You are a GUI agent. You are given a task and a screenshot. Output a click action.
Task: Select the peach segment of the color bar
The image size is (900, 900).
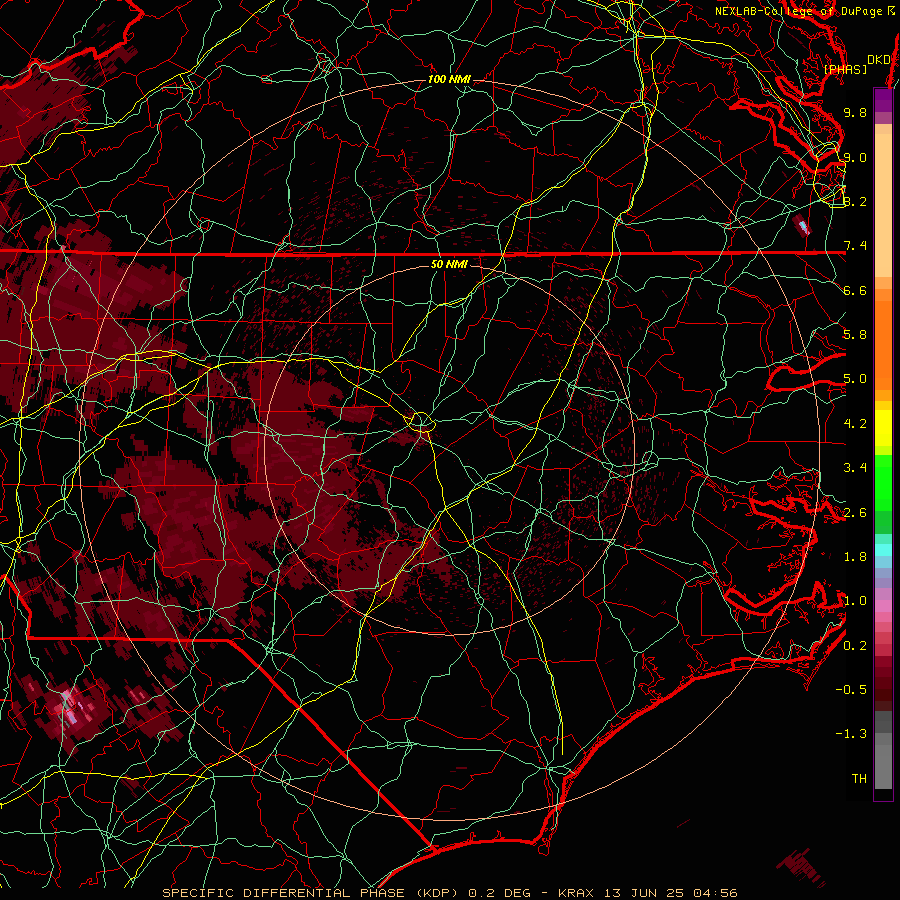point(883,207)
